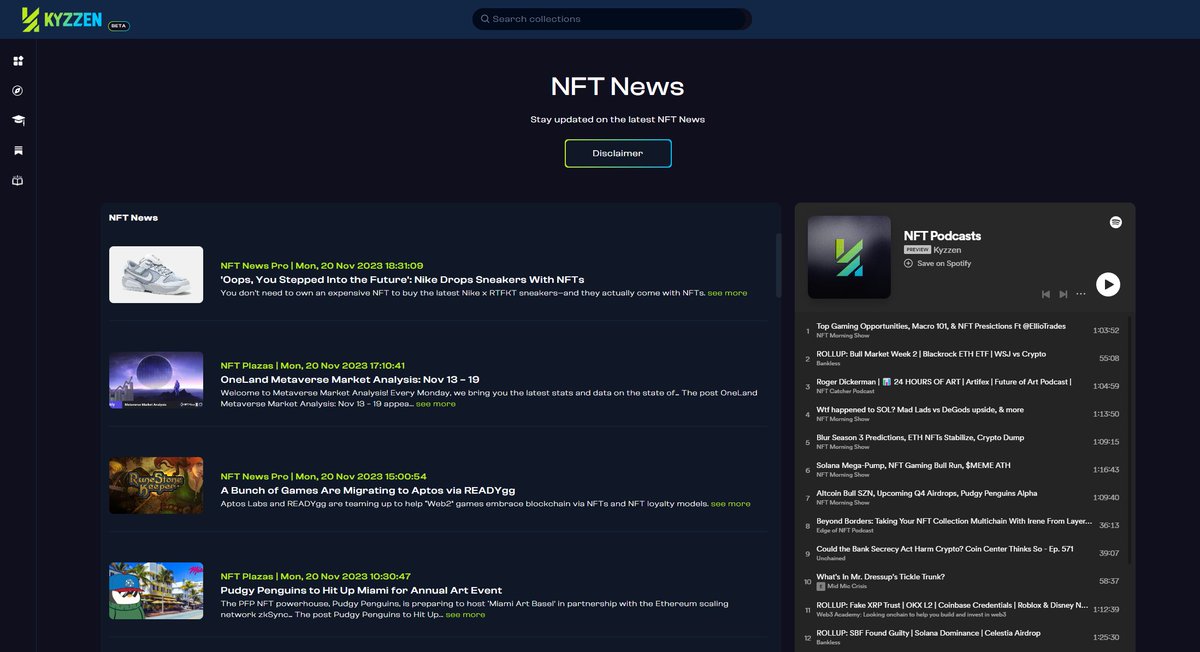Click the NFT News feed scrollbar
Image resolution: width=1200 pixels, height=652 pixels.
778,266
